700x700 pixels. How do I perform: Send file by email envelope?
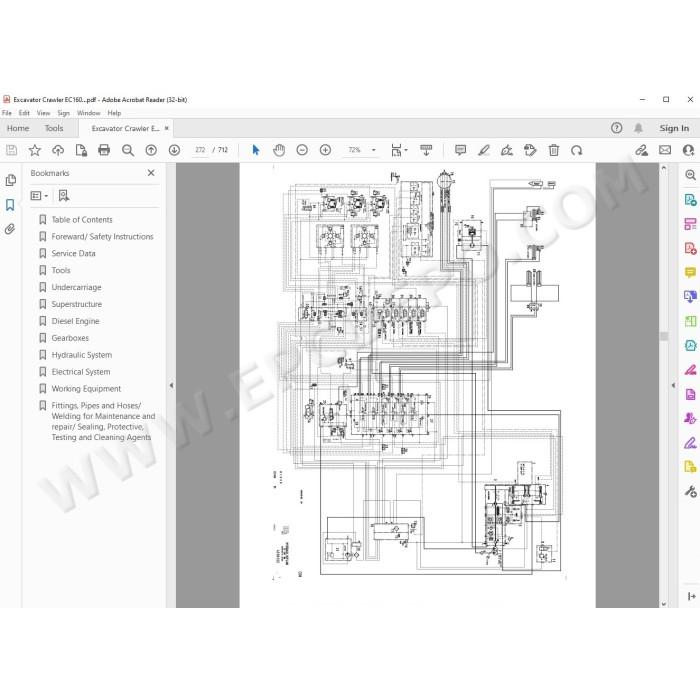coord(665,150)
